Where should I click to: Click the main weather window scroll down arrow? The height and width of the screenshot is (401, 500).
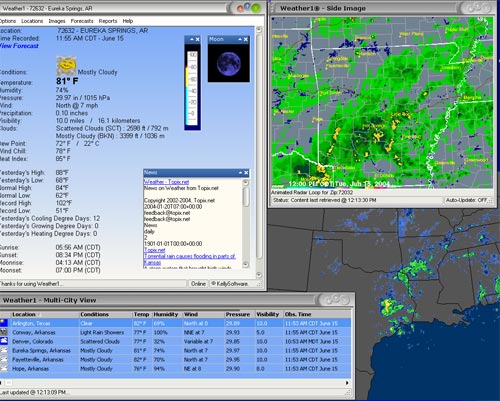pyautogui.click(x=259, y=275)
